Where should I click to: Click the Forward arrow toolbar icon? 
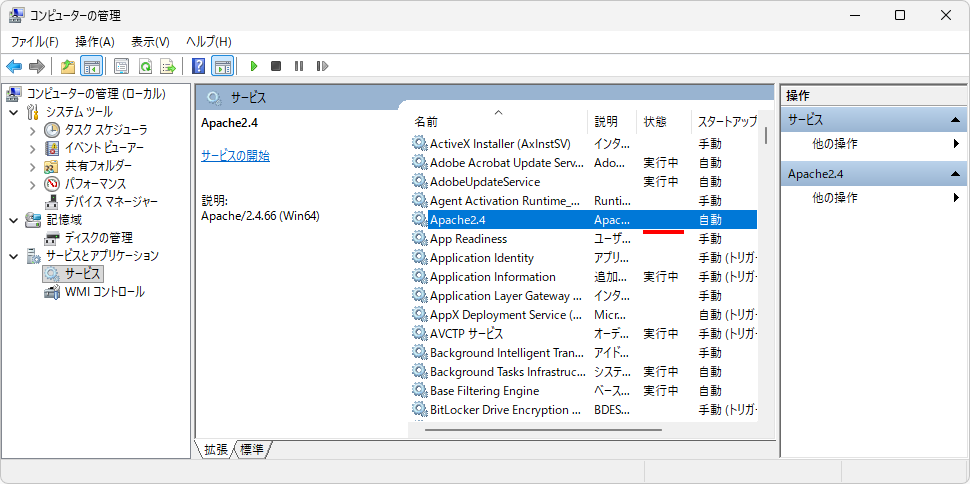point(37,66)
